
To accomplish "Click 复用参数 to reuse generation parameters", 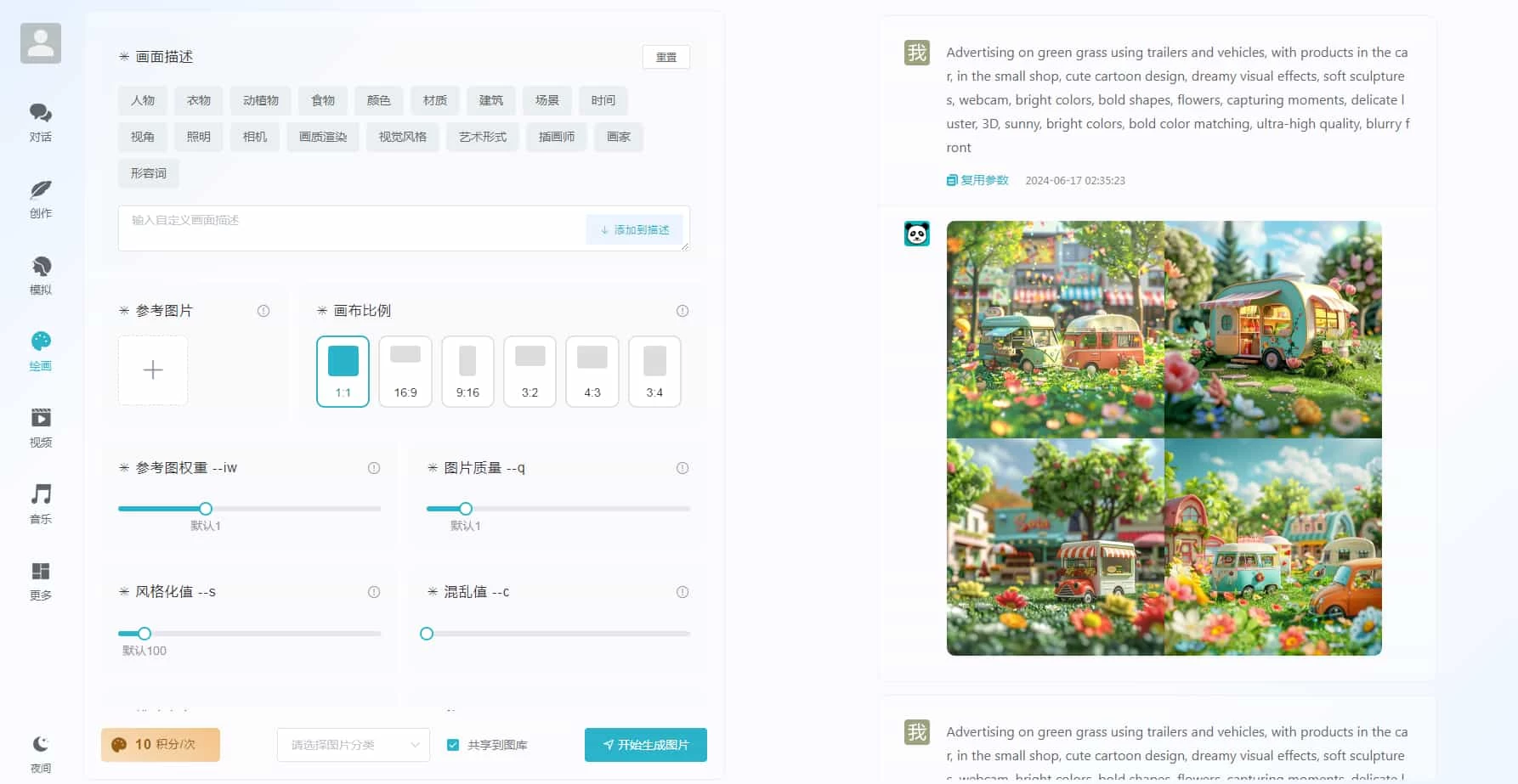I will point(977,179).
